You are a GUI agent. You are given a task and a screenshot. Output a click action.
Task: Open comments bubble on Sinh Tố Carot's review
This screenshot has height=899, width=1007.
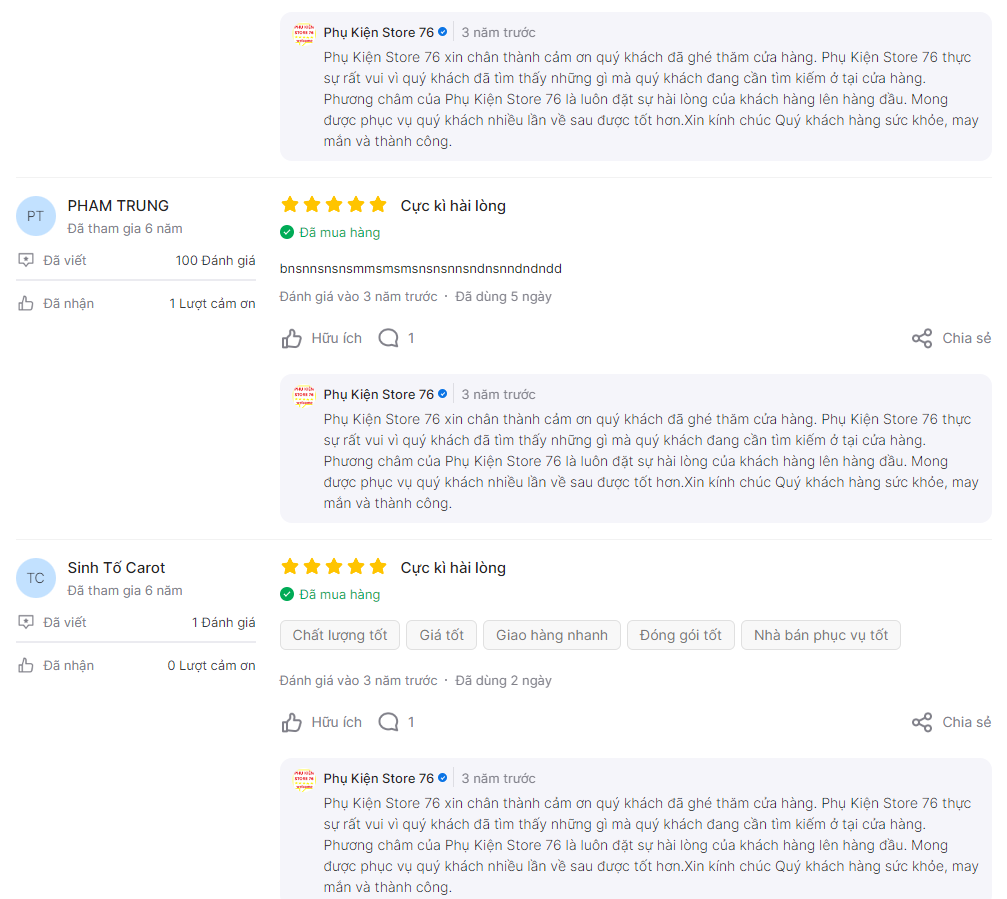coord(389,722)
